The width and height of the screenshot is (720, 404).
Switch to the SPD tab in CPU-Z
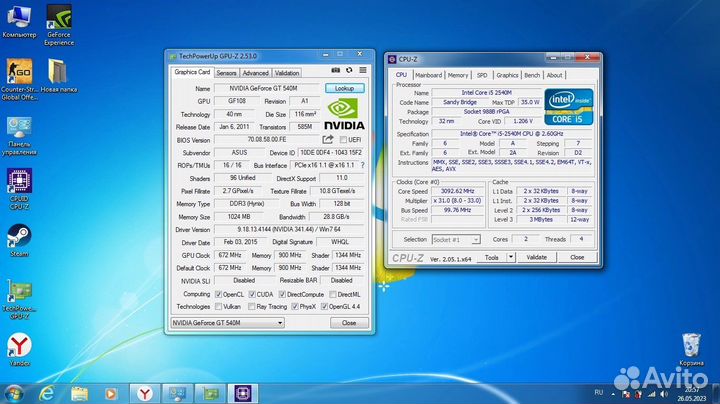coord(482,75)
